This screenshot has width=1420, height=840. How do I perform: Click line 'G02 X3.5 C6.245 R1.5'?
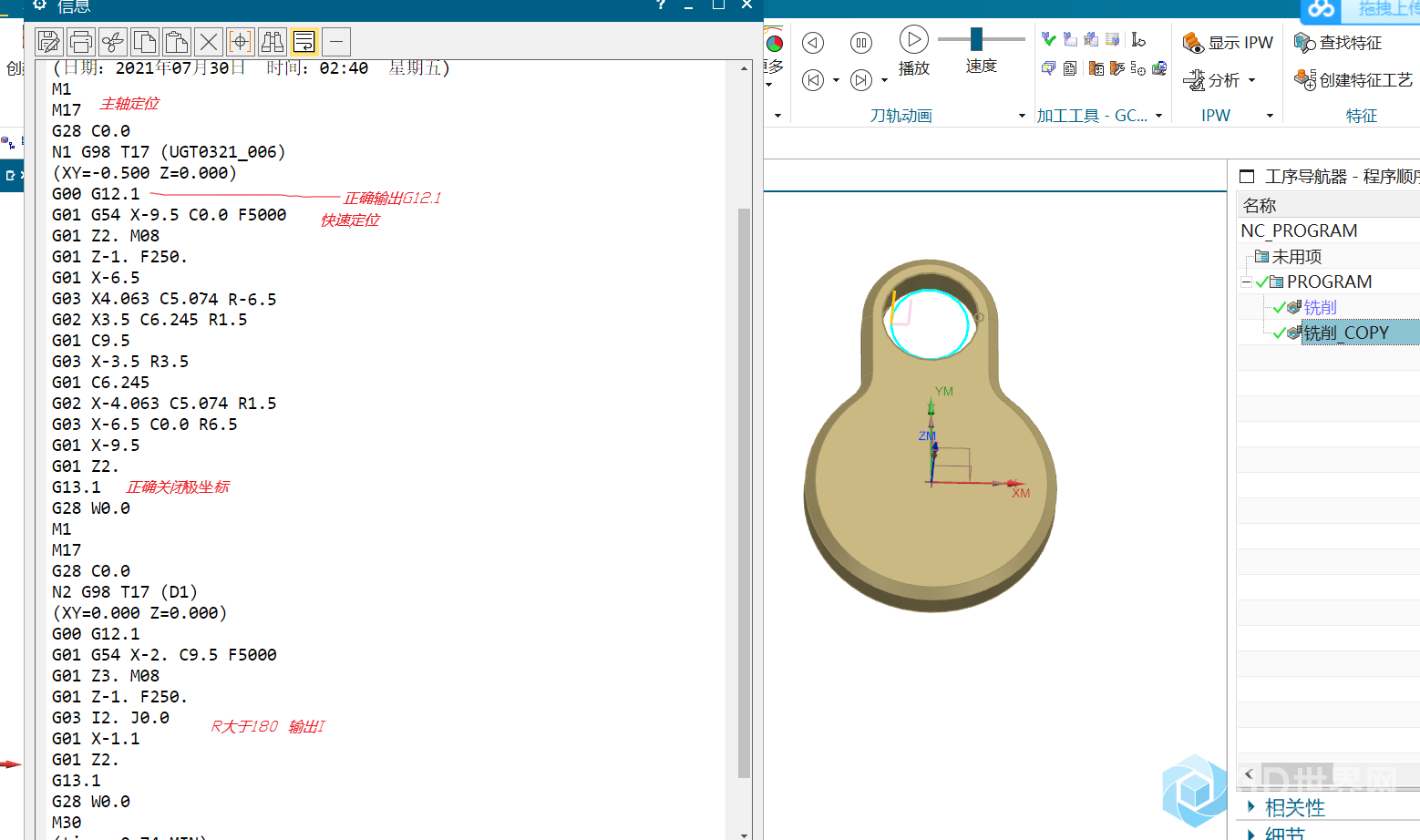[149, 320]
